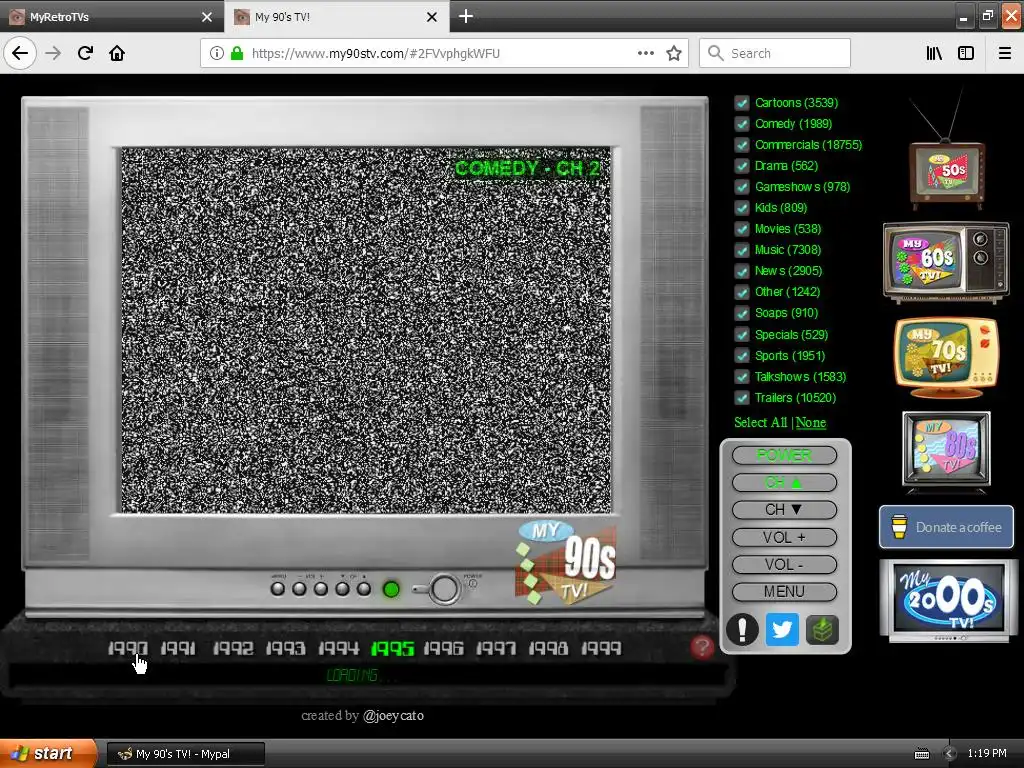Open the My 2000s TV thumbnail
This screenshot has width=1024, height=768.
coord(948,601)
